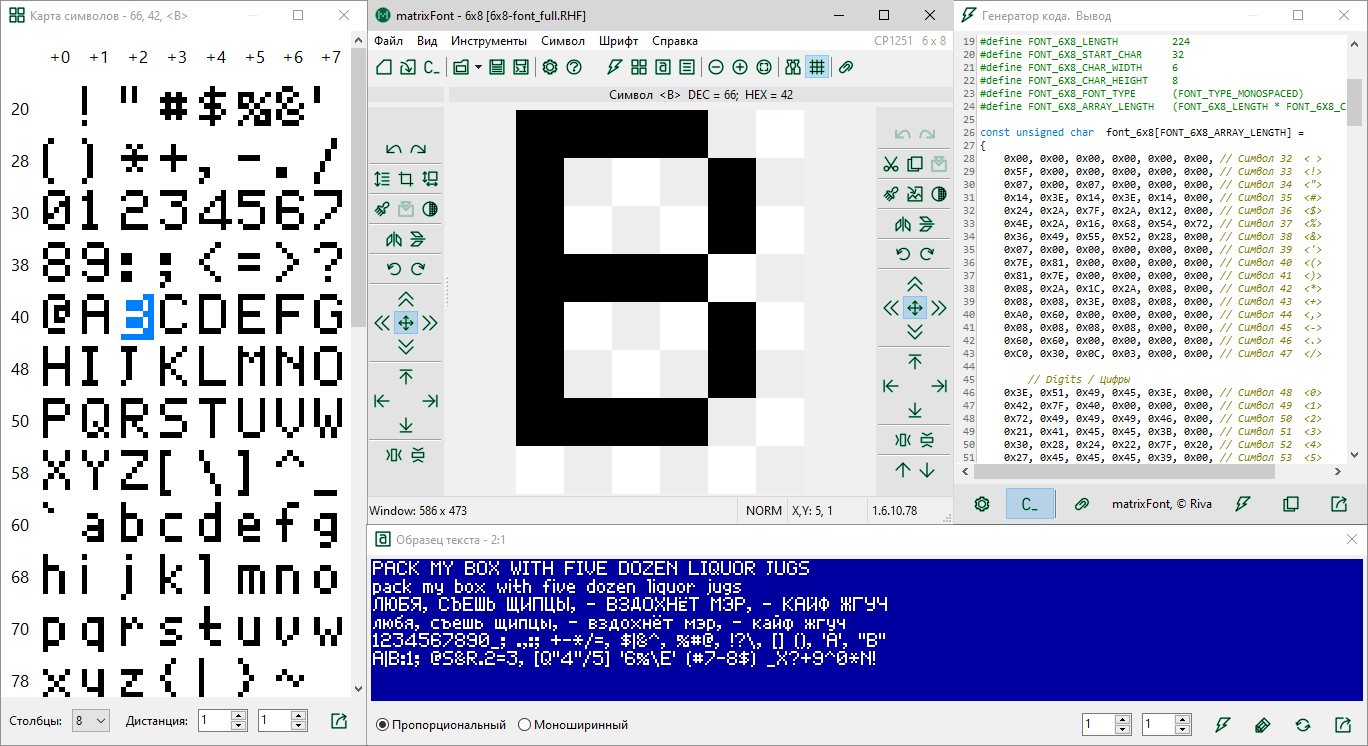Viewport: 1368px width, 746px height.
Task: Select the Моноширинный radio button
Action: (525, 725)
